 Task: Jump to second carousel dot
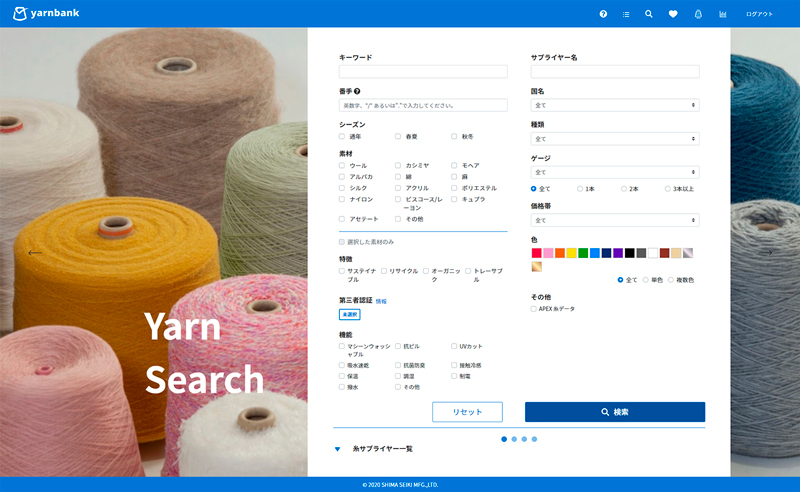(x=514, y=439)
